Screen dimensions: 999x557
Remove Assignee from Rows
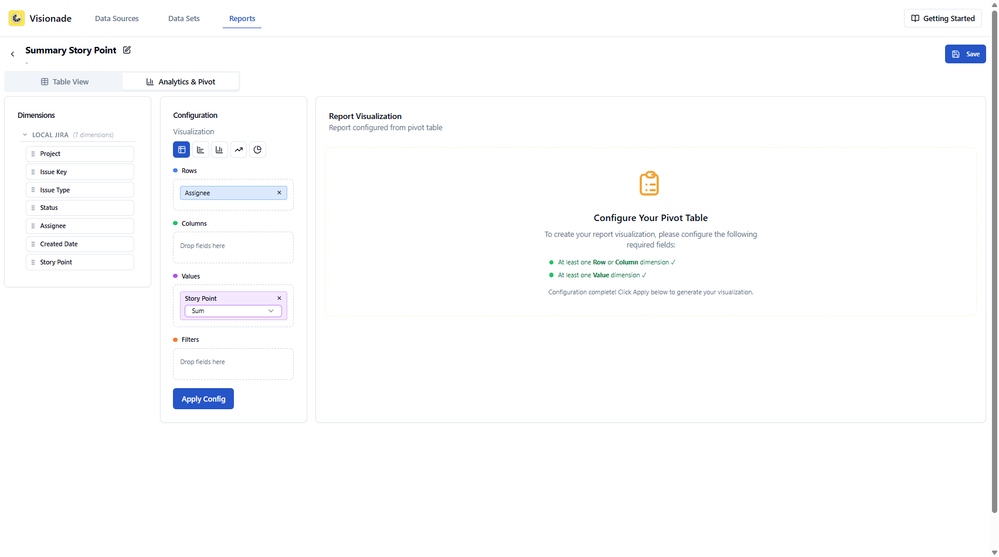pyautogui.click(x=279, y=192)
